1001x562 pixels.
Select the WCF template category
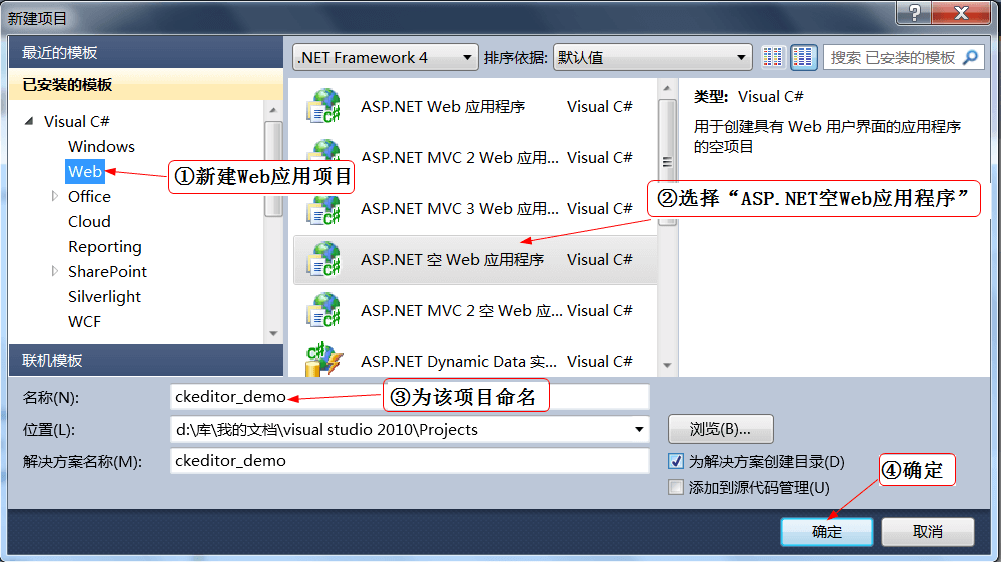[84, 321]
